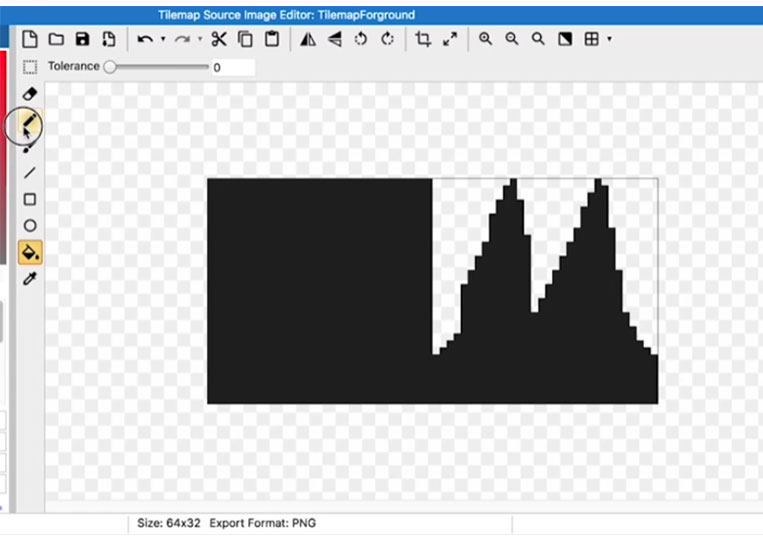Paste from clipboard
This screenshot has width=763, height=541.
point(272,39)
